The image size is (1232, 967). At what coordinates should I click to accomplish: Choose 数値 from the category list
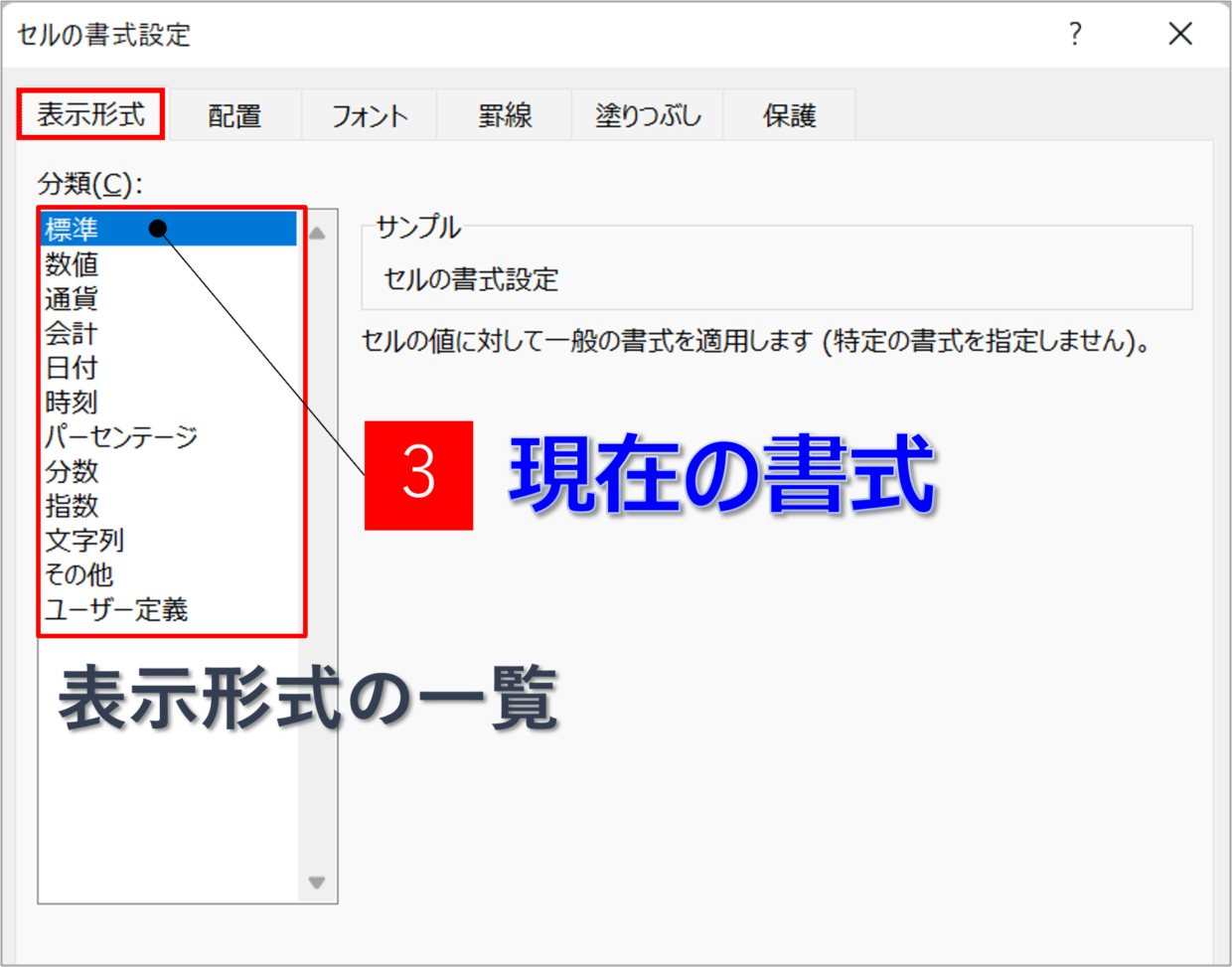(72, 264)
